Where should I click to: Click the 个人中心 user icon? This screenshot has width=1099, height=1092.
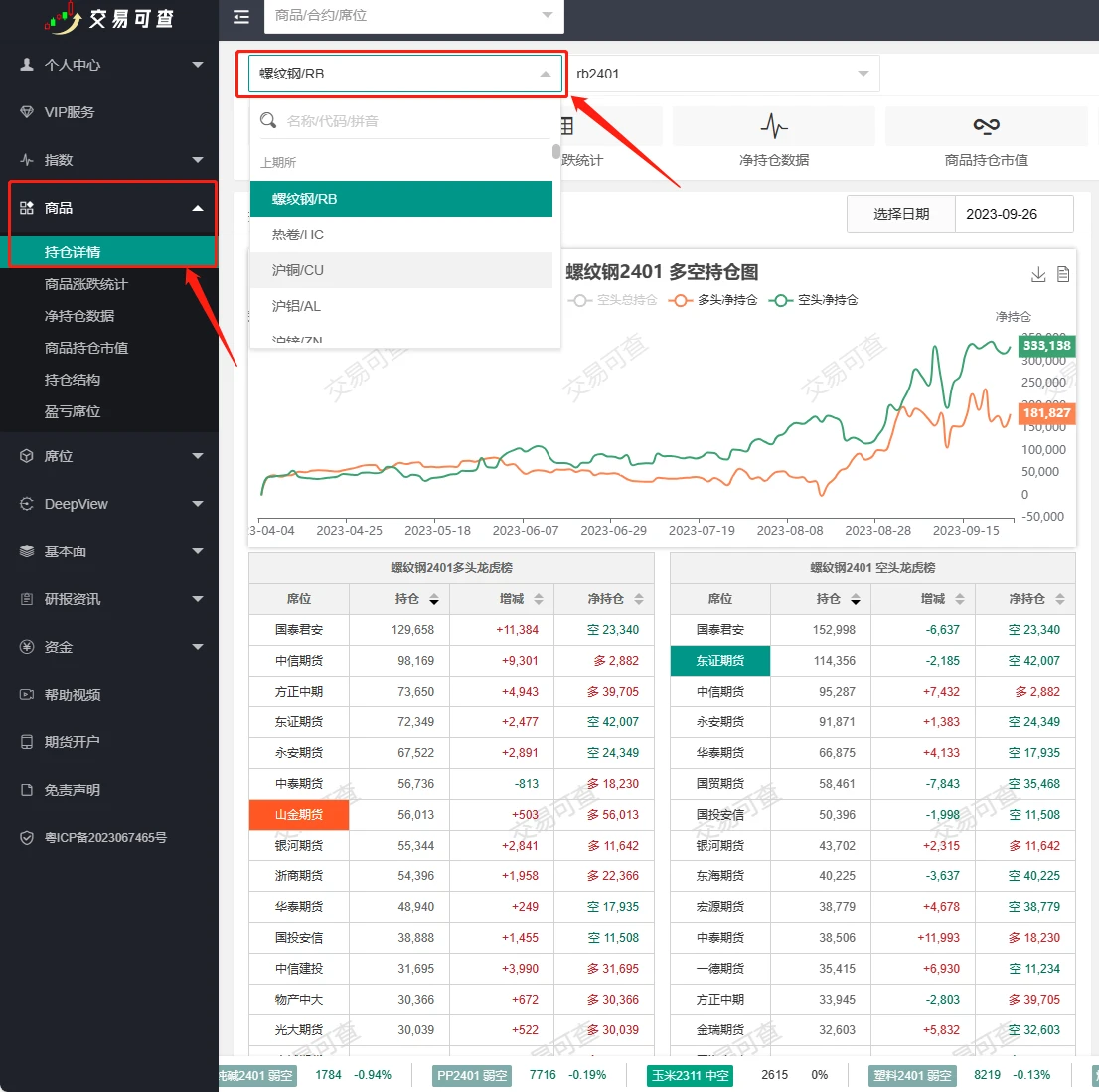pos(27,65)
